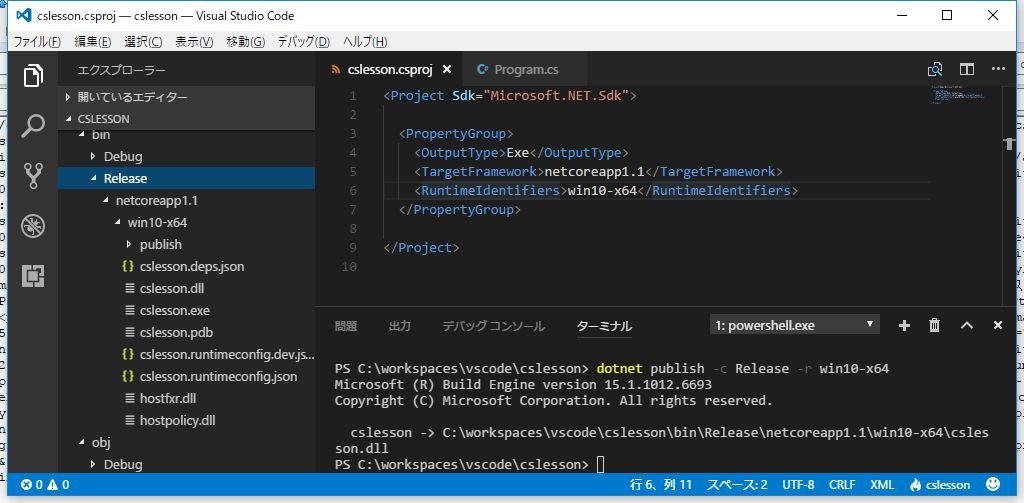Open cslesson.exe in the file tree

click(x=175, y=310)
